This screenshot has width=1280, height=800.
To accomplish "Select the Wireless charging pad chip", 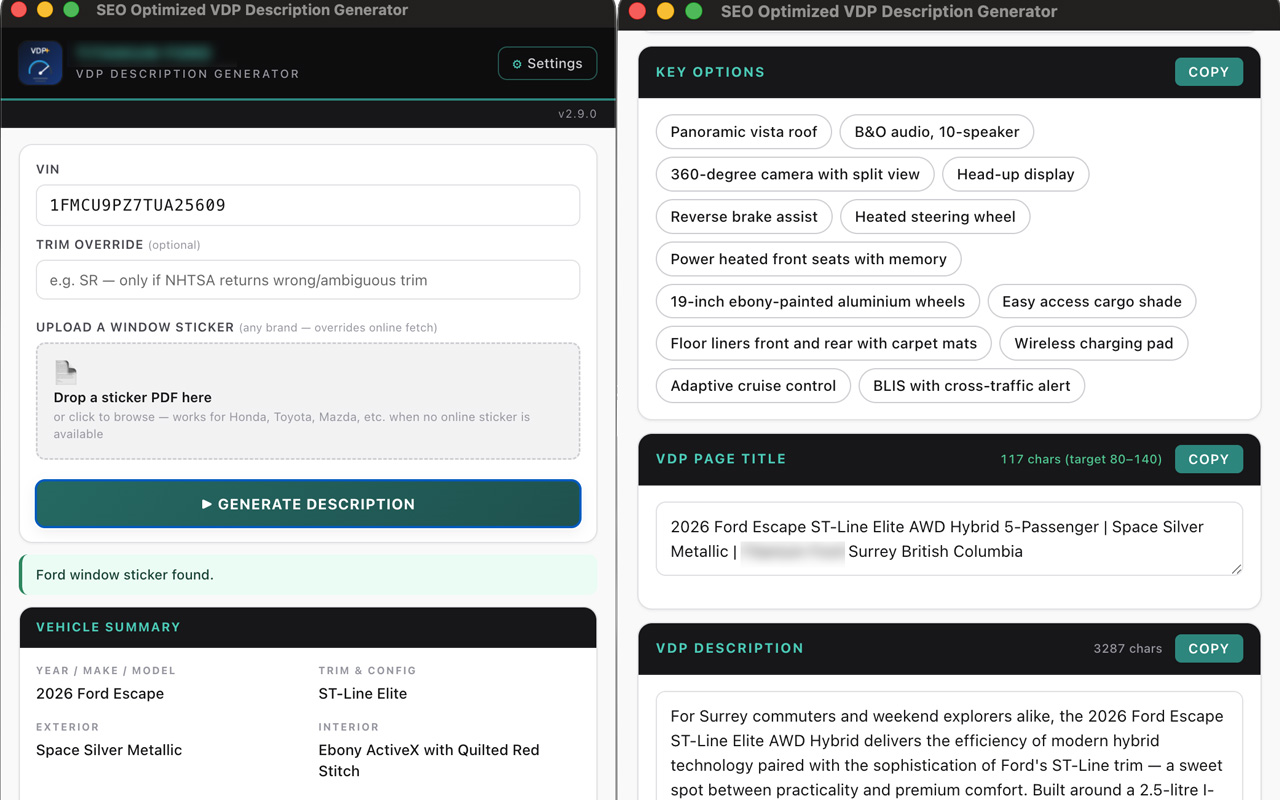I will [1094, 343].
